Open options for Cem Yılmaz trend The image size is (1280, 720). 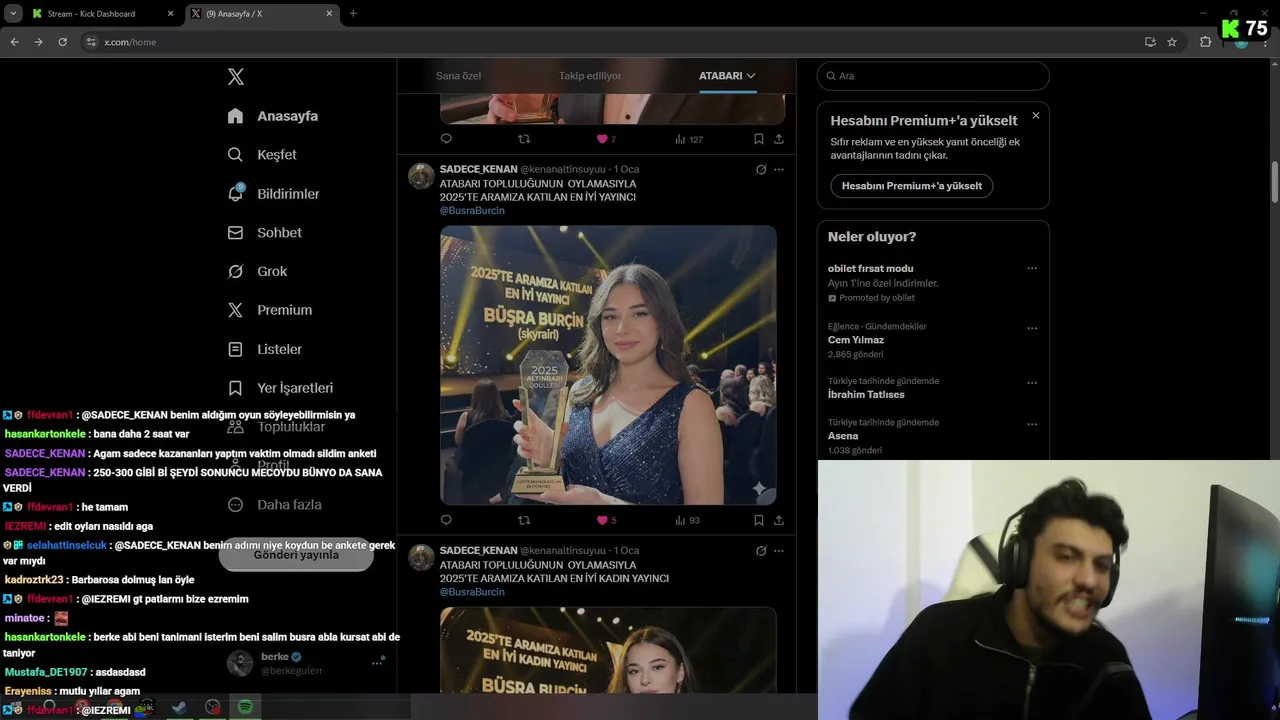point(1032,328)
